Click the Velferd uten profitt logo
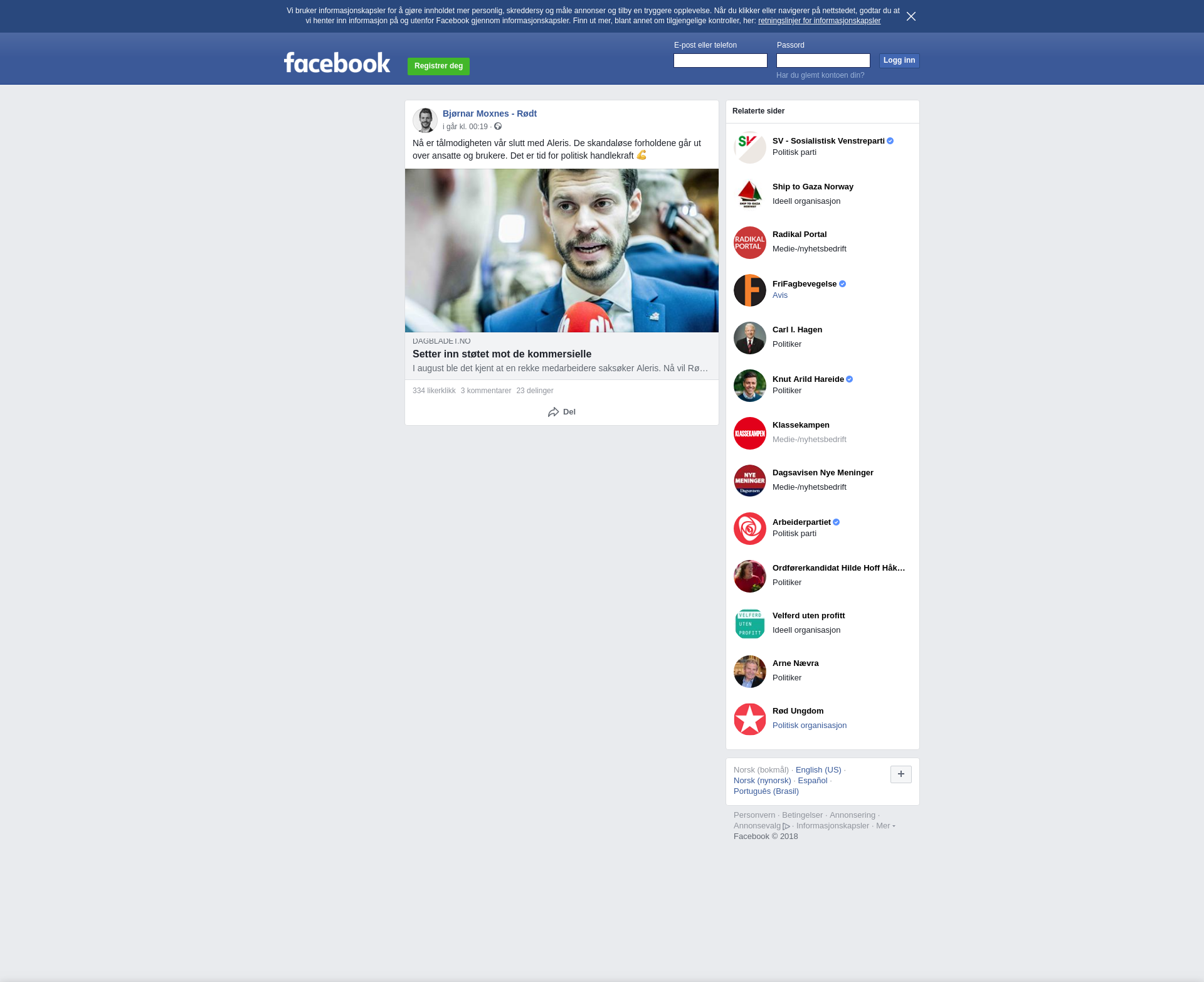Viewport: 1204px width, 982px height. coord(750,624)
